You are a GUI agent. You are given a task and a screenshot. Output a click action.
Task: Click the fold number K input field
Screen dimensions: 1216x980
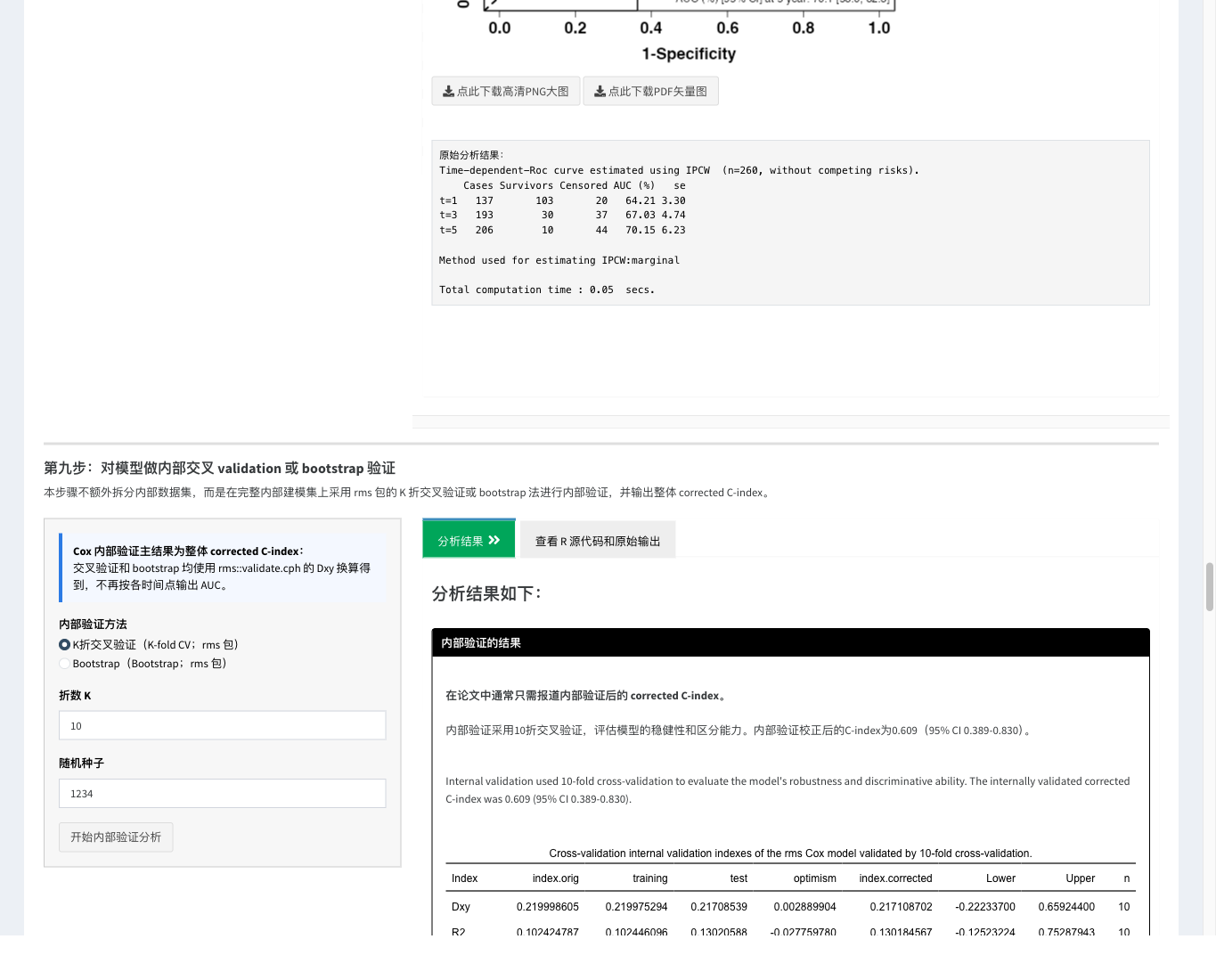click(222, 725)
